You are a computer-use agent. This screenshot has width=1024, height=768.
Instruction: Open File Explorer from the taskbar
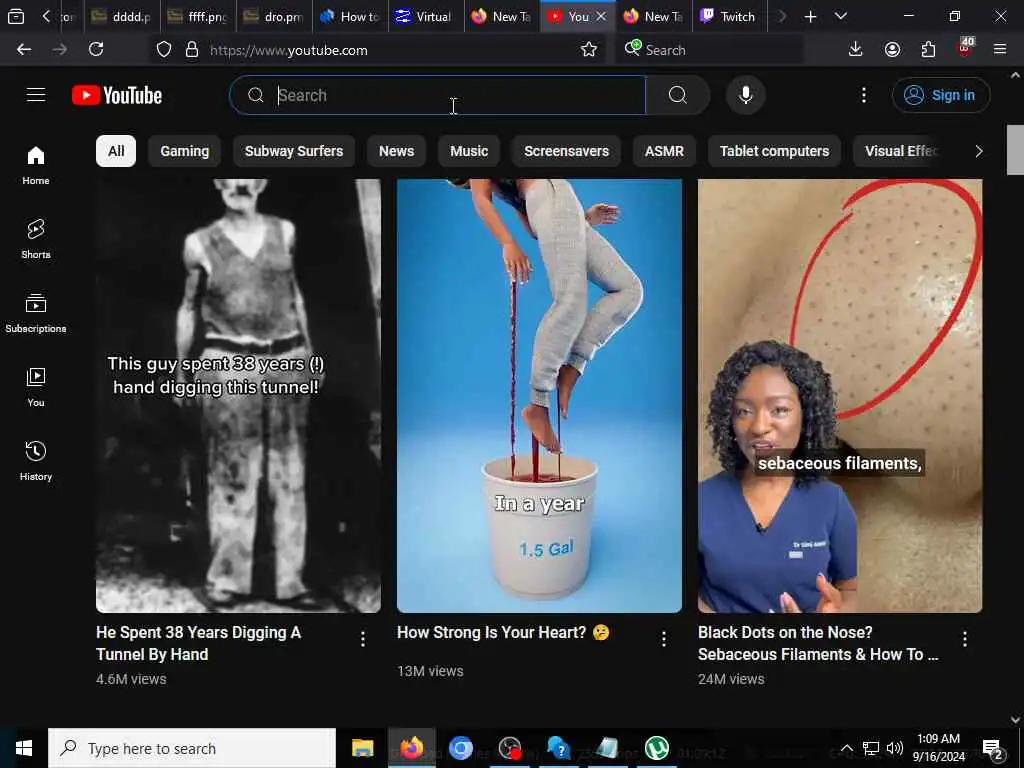tap(362, 748)
